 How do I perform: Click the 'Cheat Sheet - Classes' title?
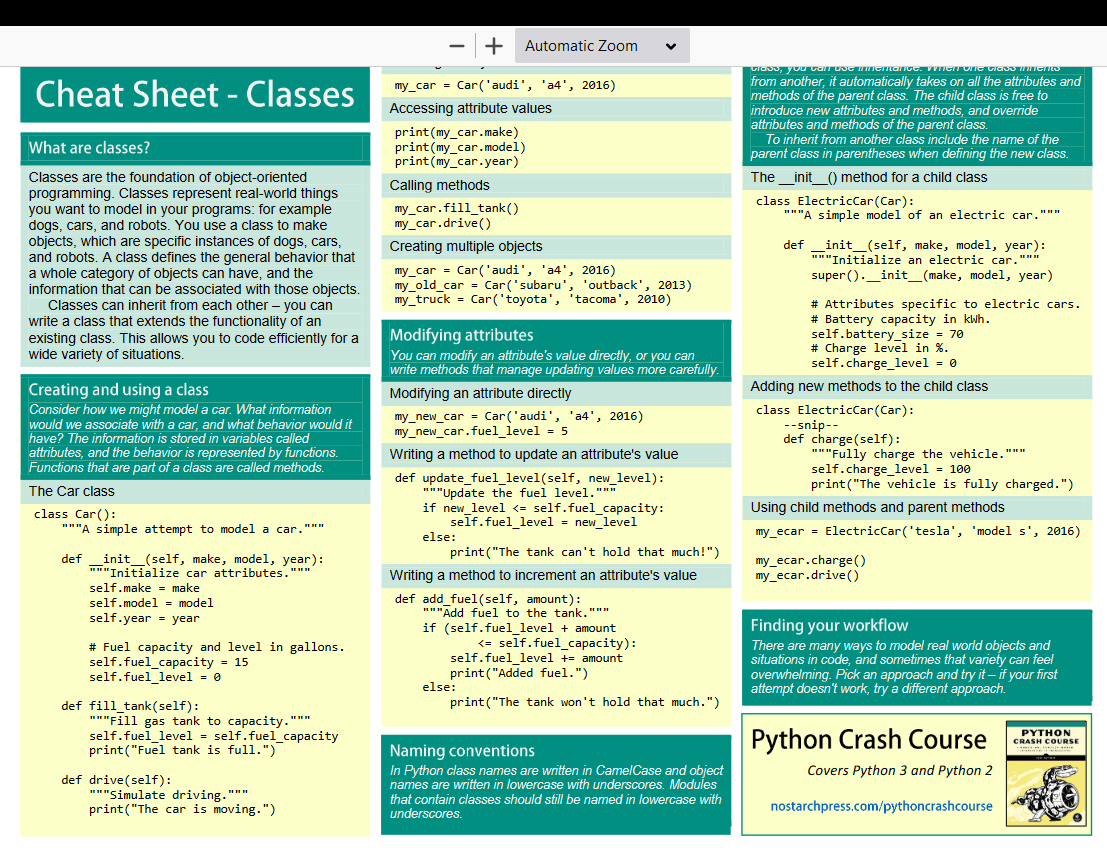pyautogui.click(x=195, y=94)
